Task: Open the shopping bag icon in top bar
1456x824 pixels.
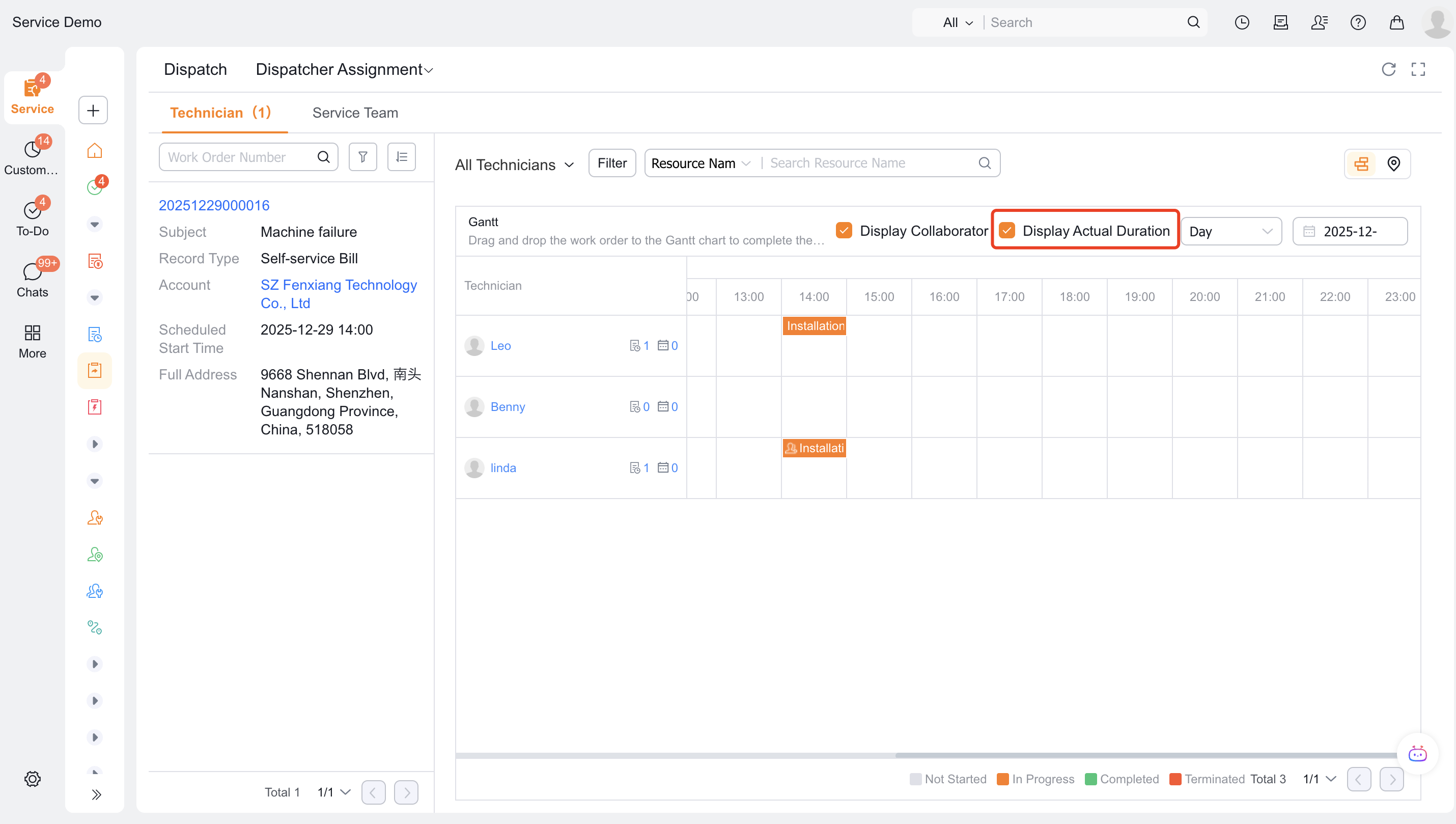Action: point(1396,22)
